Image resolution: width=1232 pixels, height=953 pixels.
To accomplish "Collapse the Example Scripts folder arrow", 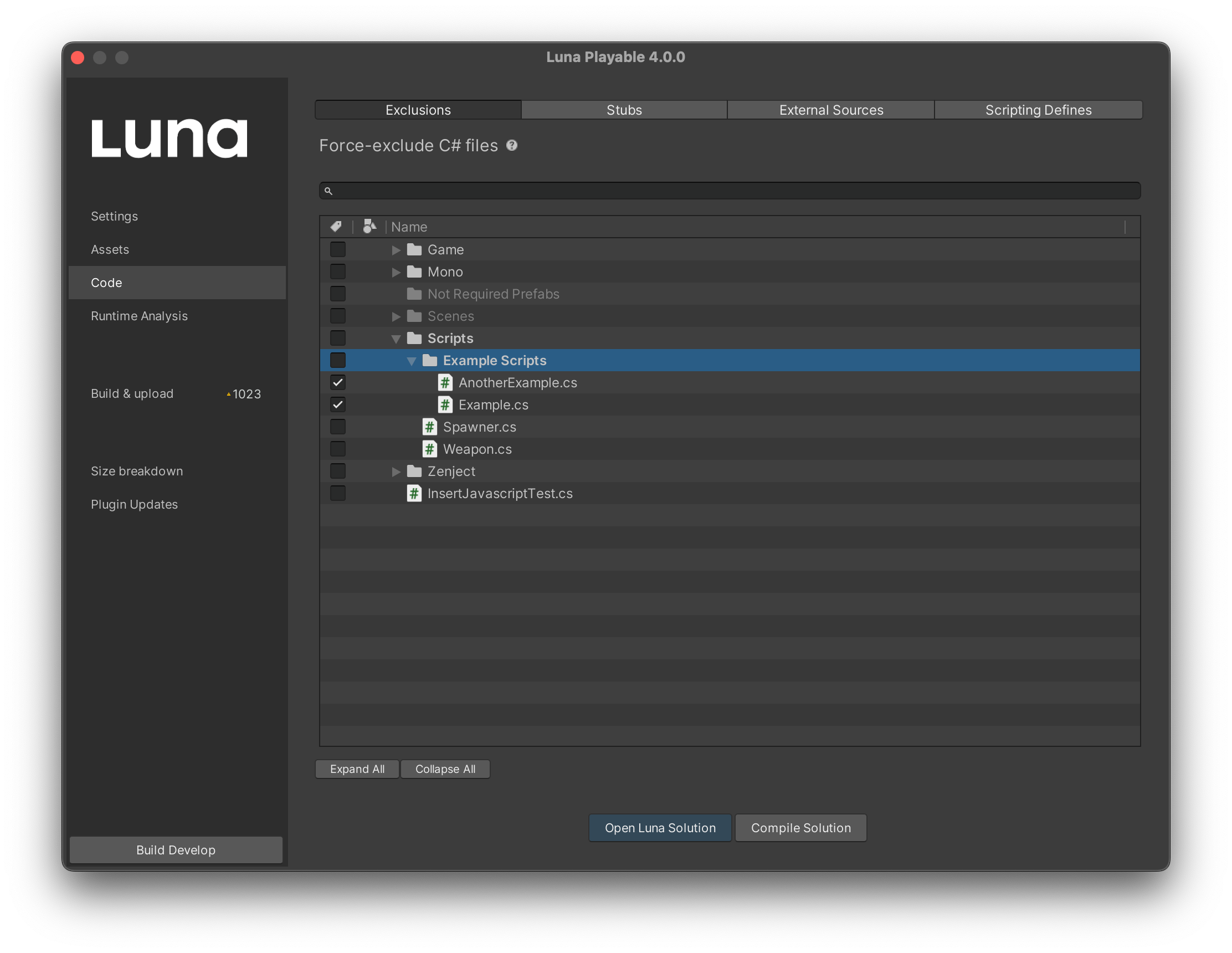I will 411,361.
